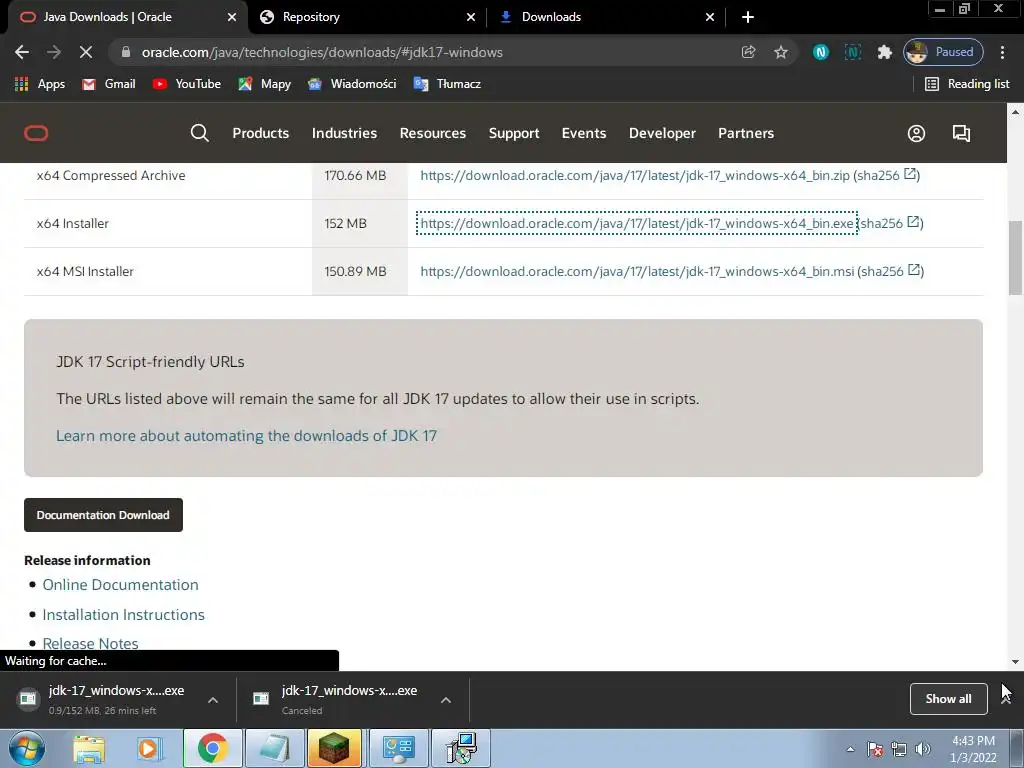
Task: Close the Downloads tab
Action: (x=710, y=18)
